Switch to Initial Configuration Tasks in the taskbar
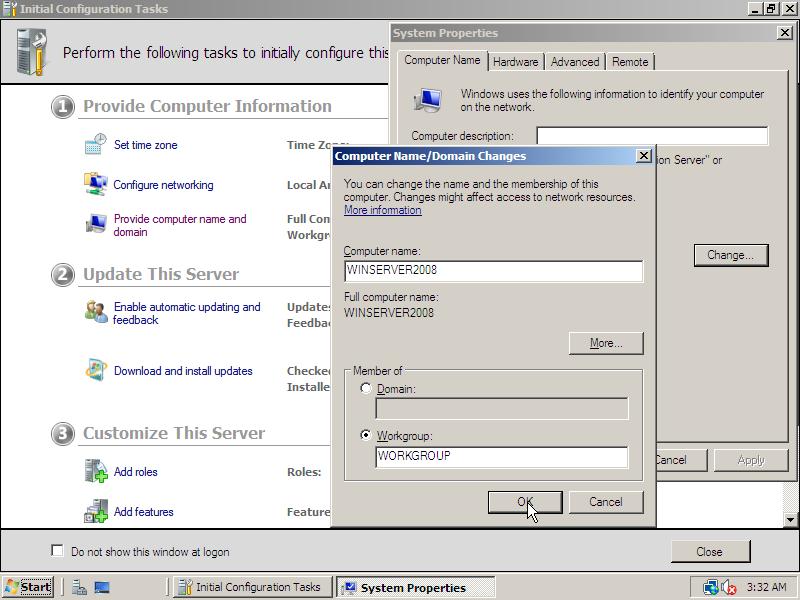800x600 pixels. click(x=253, y=587)
